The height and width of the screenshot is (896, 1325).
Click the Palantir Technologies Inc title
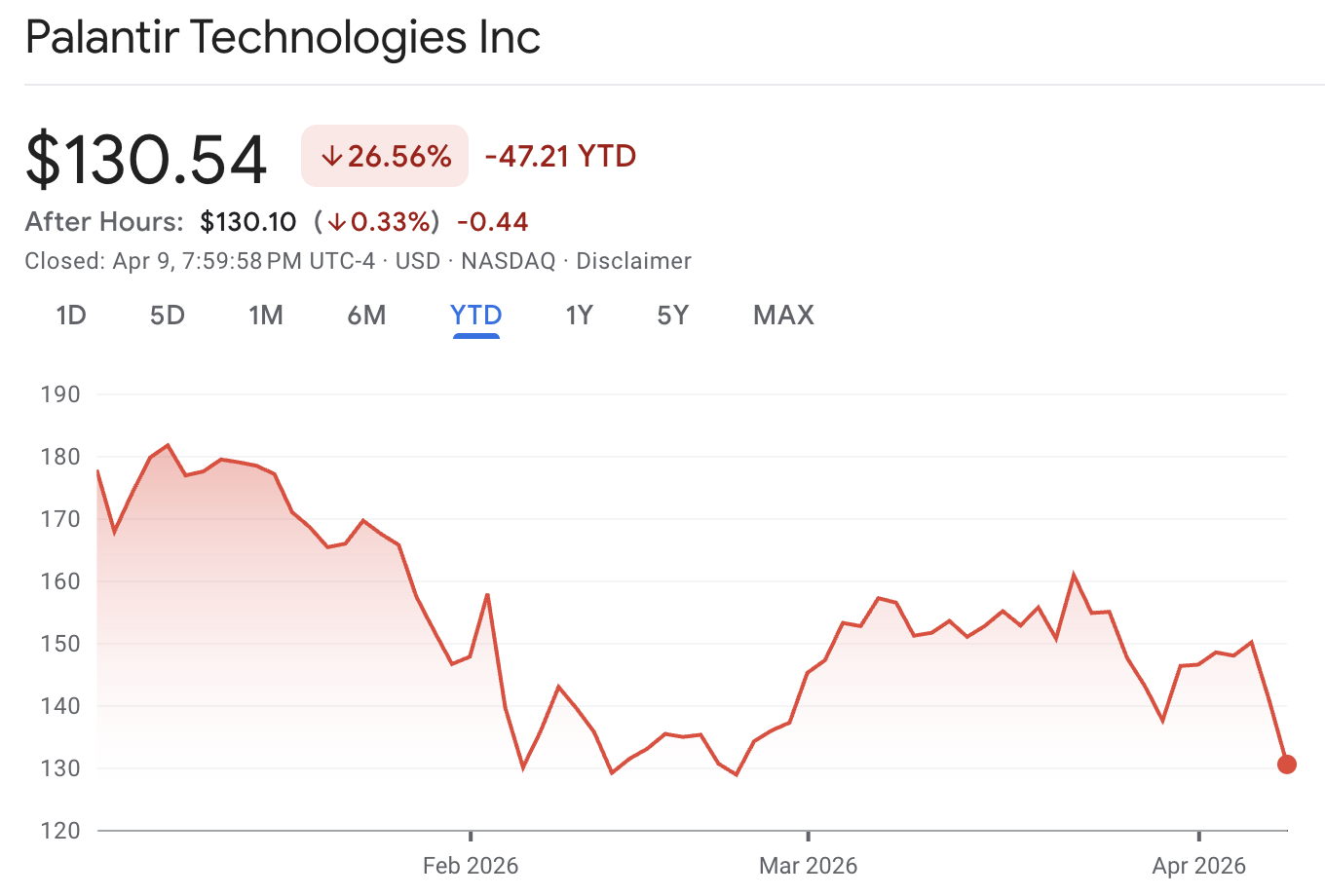click(x=283, y=37)
